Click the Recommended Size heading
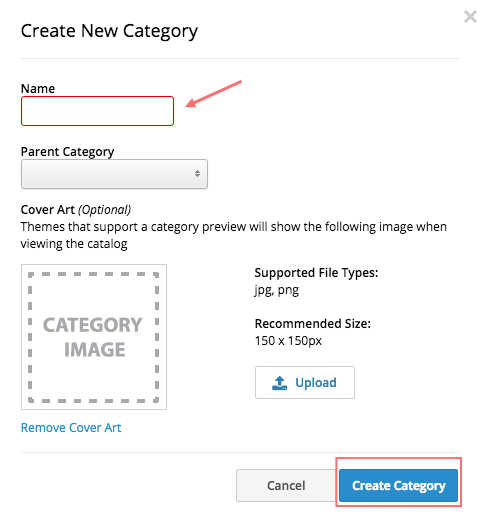479x513 pixels. (313, 324)
